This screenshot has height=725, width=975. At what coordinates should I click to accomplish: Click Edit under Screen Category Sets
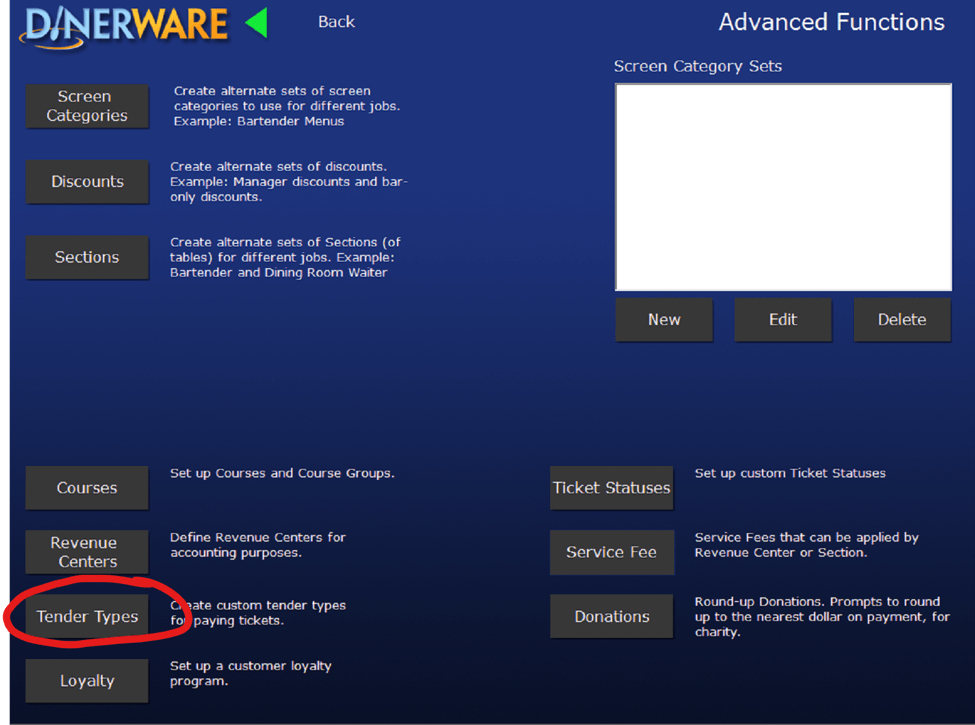pos(783,320)
